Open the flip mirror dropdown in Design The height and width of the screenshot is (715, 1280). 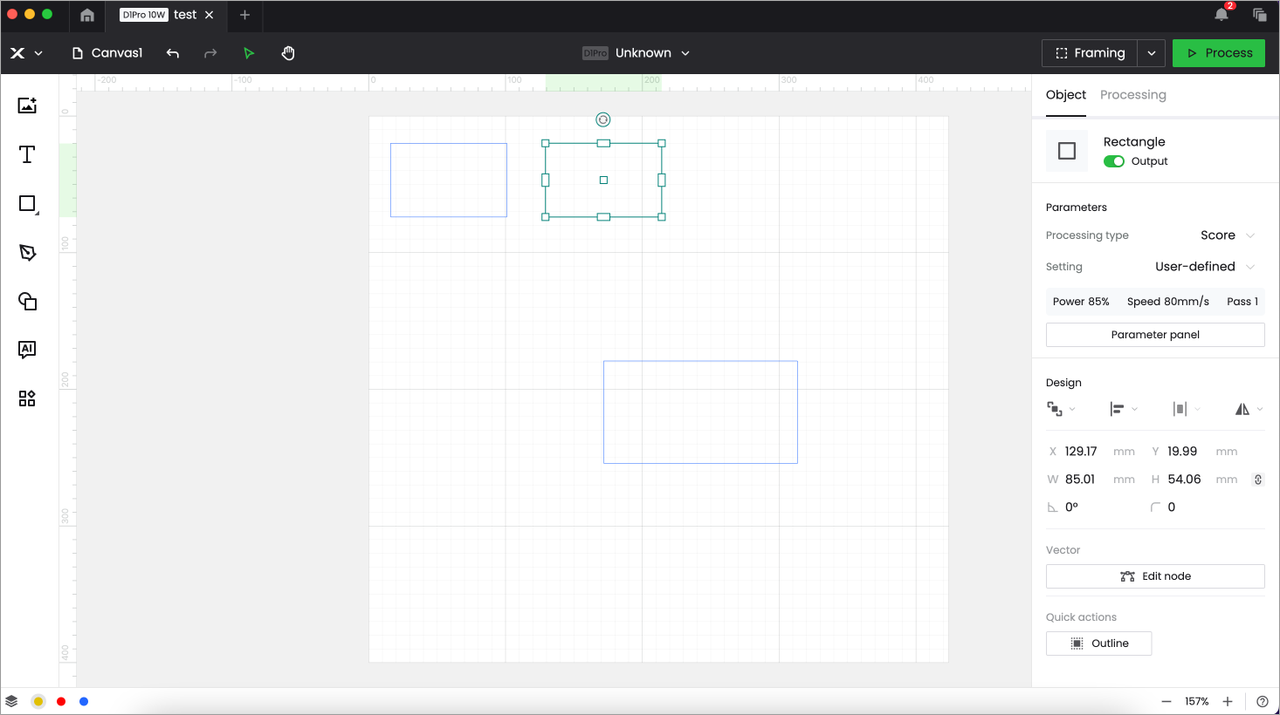coord(1249,409)
